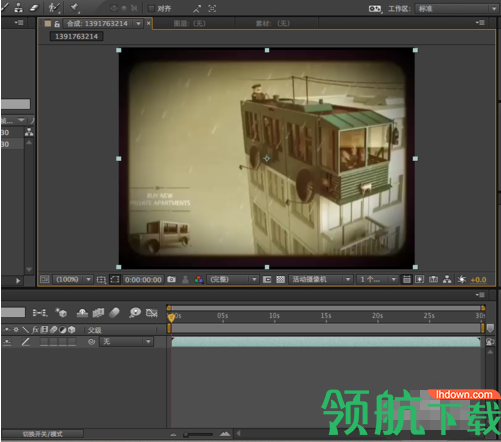Toggle the region of interest icon
This screenshot has width=501, height=442.
[267, 279]
